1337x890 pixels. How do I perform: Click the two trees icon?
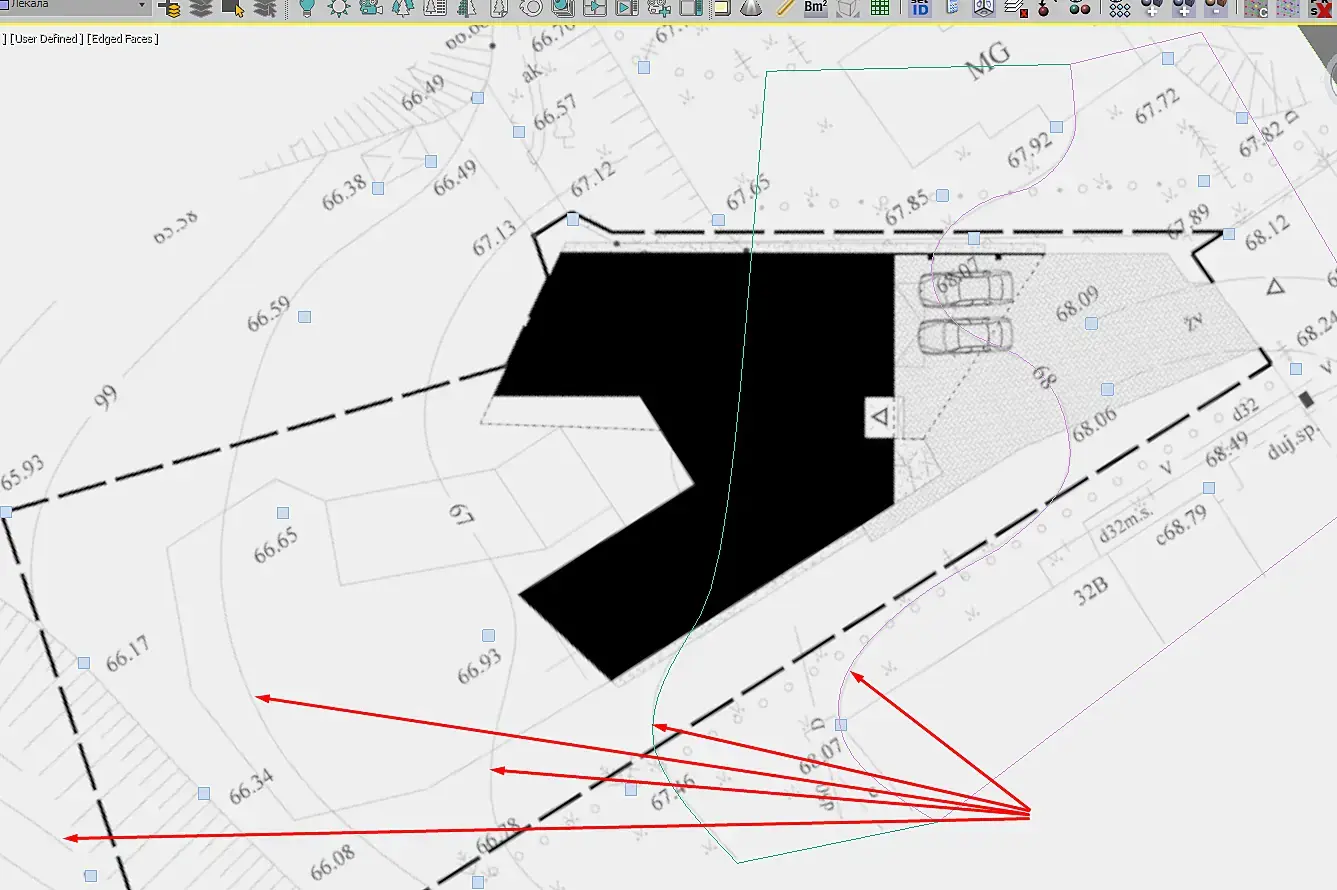click(x=403, y=9)
